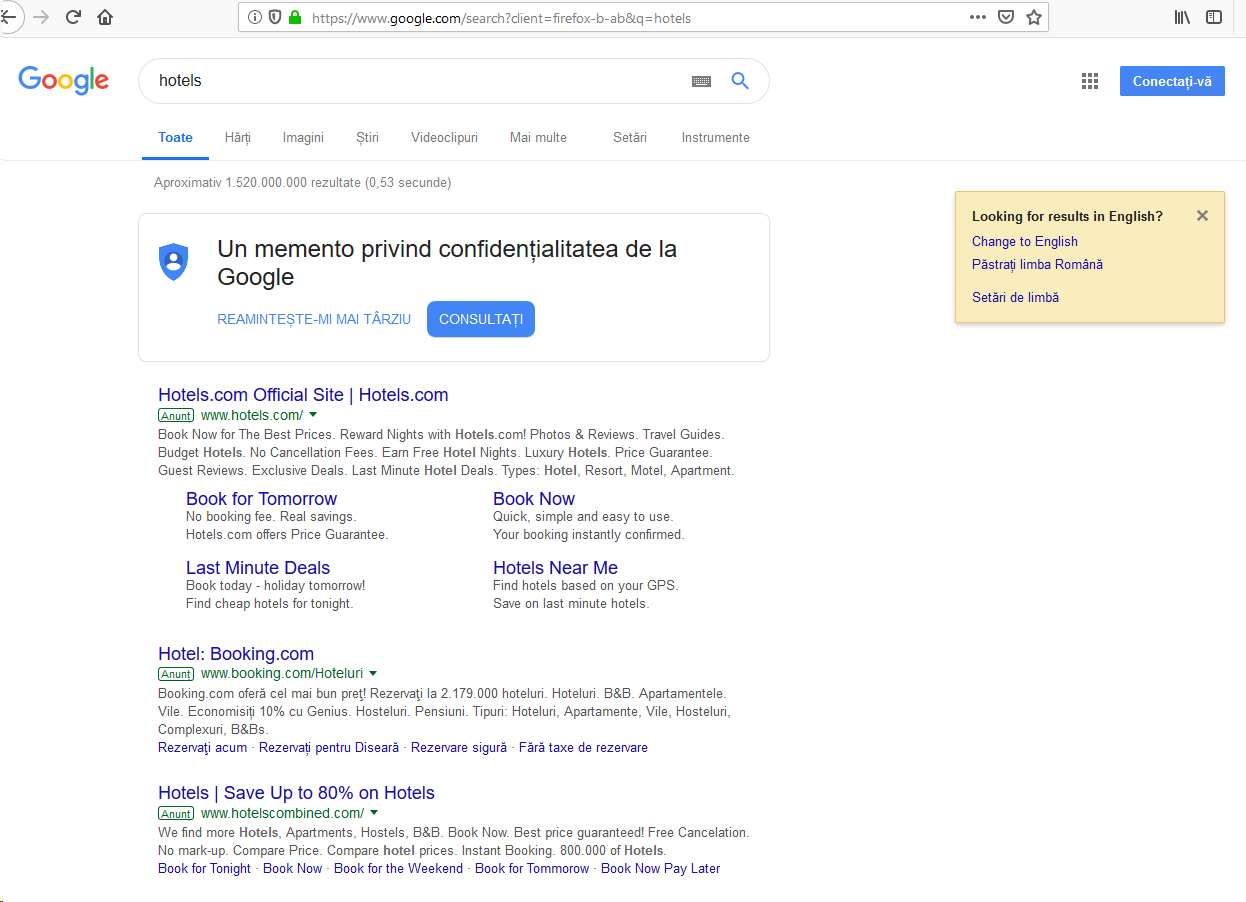The width and height of the screenshot is (1246, 902).
Task: Save page to Pocket
Action: [x=1007, y=16]
